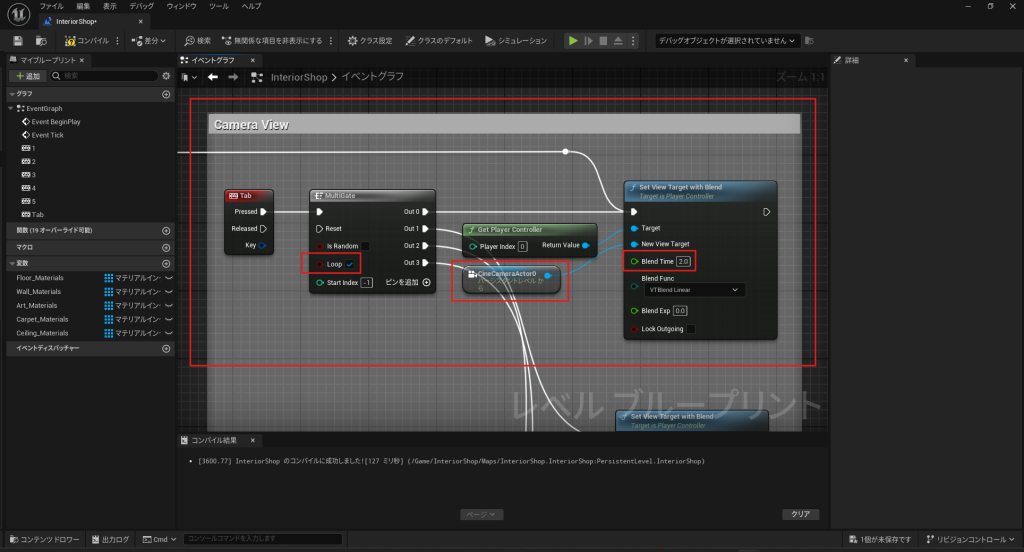The width and height of the screenshot is (1024, 552).
Task: Click the graph back navigation arrow
Action: click(213, 77)
